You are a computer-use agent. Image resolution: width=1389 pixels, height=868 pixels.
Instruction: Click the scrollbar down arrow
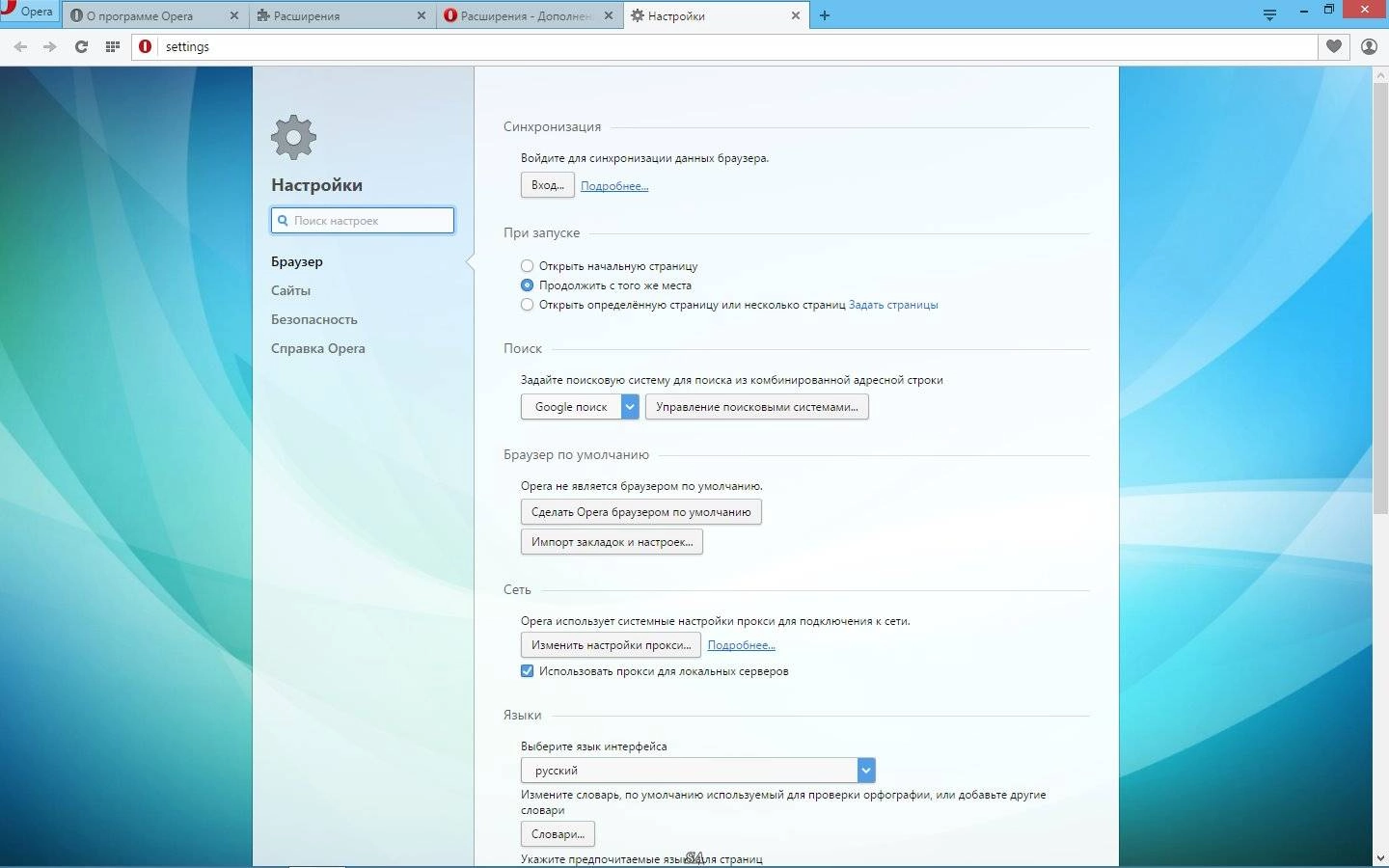1380,857
